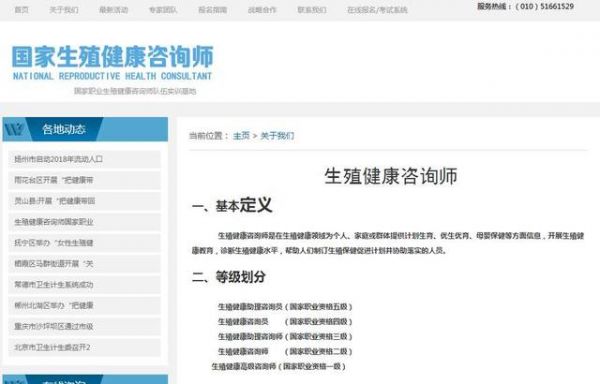This screenshot has width=600, height=384.
Task: Open news item 重庆市沙坪坝区通过市级
Action: click(85, 326)
